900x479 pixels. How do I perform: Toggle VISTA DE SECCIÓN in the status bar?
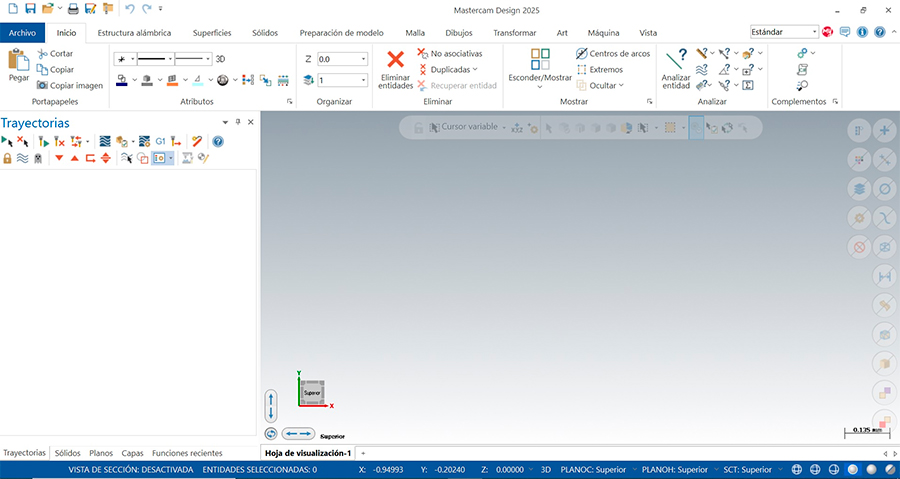pos(130,469)
